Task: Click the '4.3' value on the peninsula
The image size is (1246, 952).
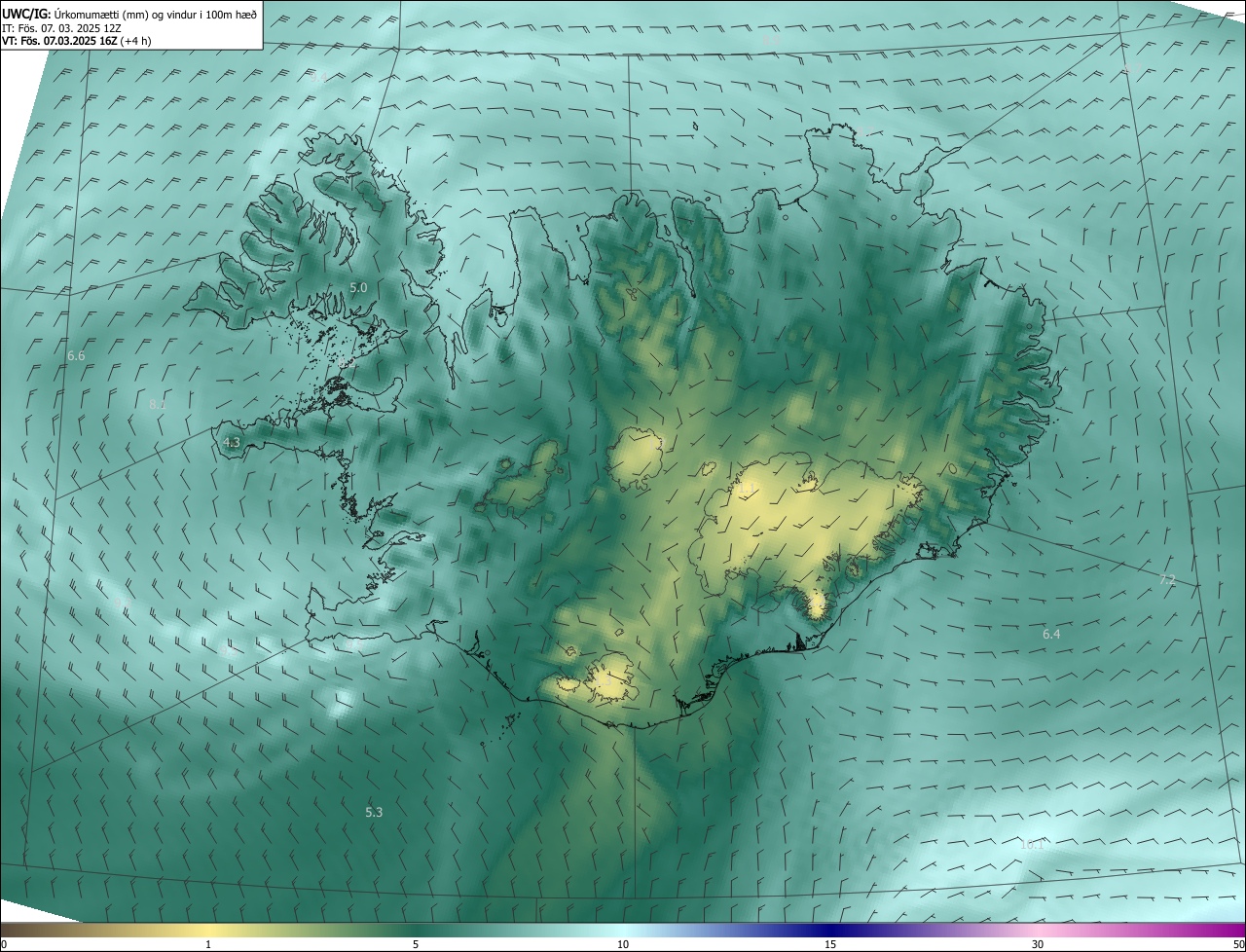Action: (232, 442)
